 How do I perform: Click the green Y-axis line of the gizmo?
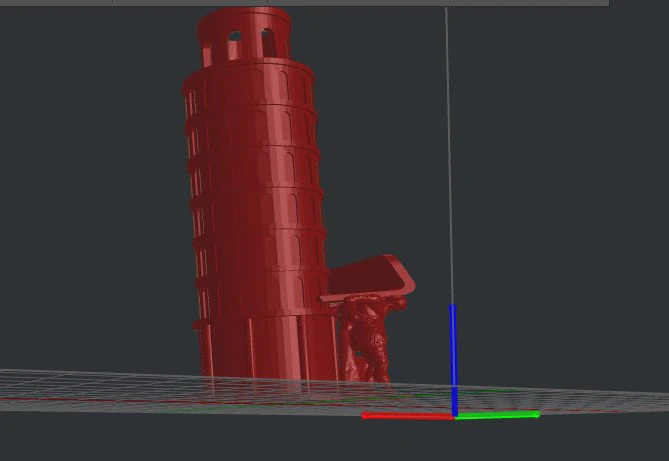tap(497, 415)
